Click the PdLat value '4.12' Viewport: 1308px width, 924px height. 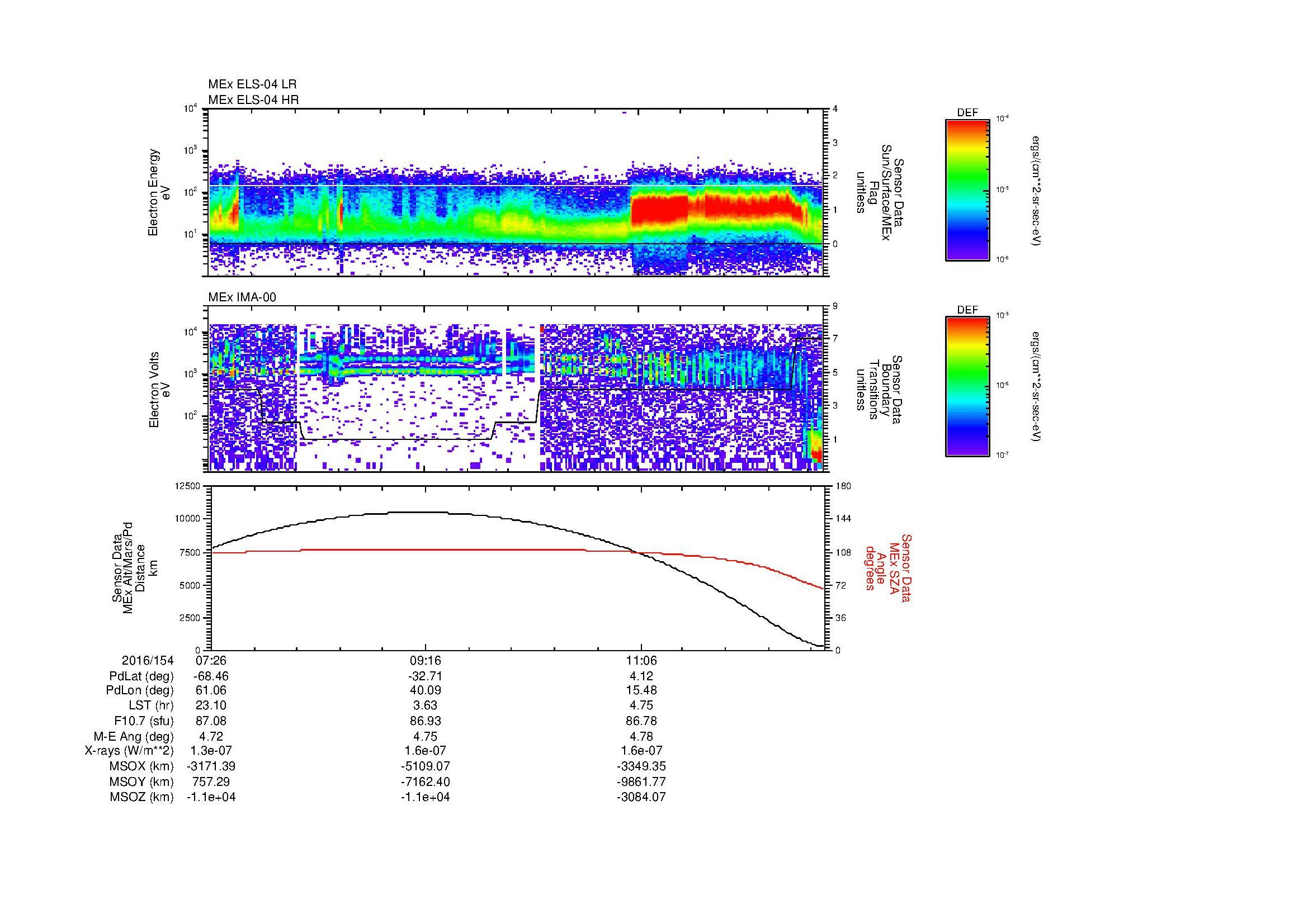pyautogui.click(x=641, y=676)
